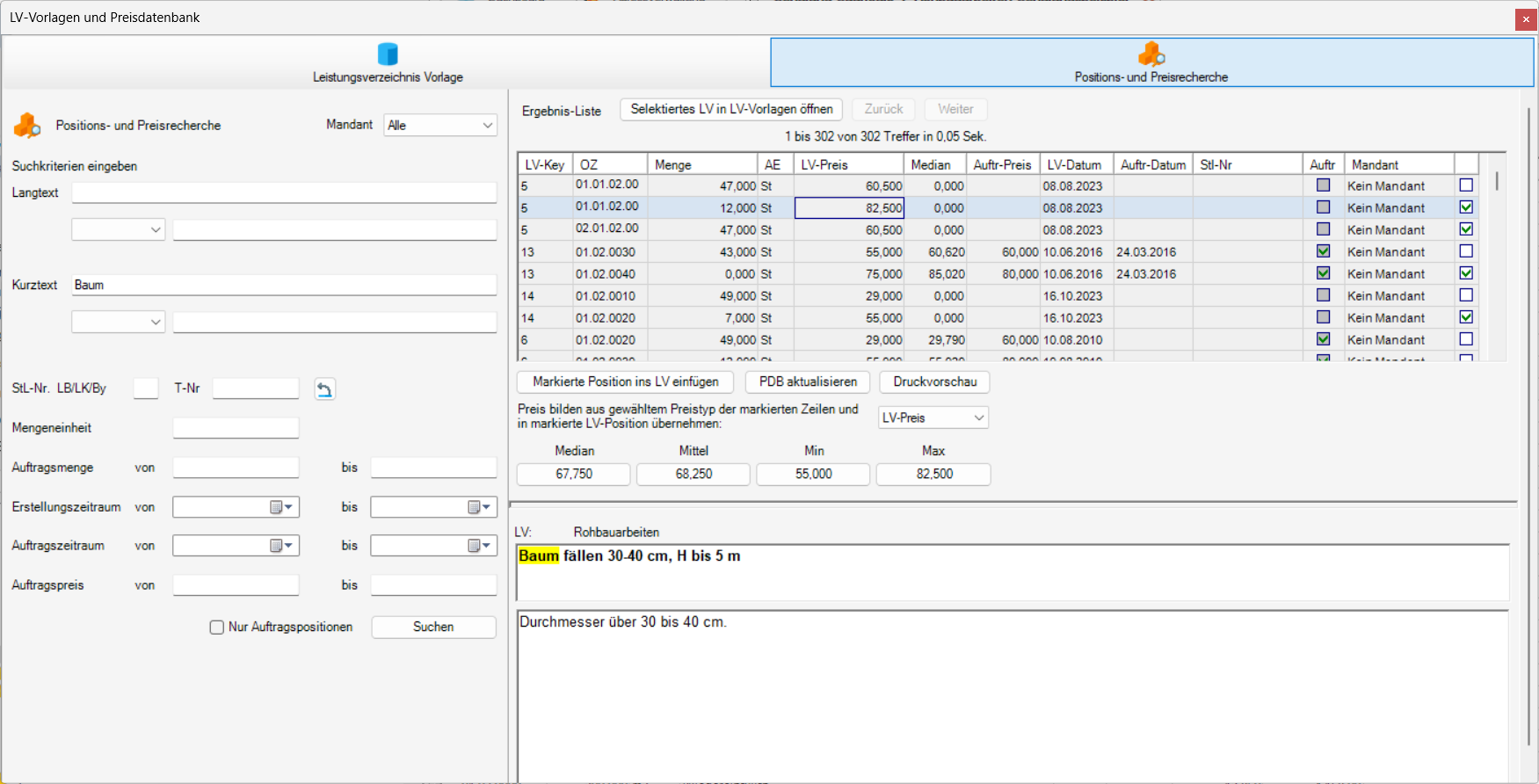The width and height of the screenshot is (1539, 784).
Task: Uncheck the last-column checkbox in row OZ 02.01.02.00
Action: (x=1466, y=229)
